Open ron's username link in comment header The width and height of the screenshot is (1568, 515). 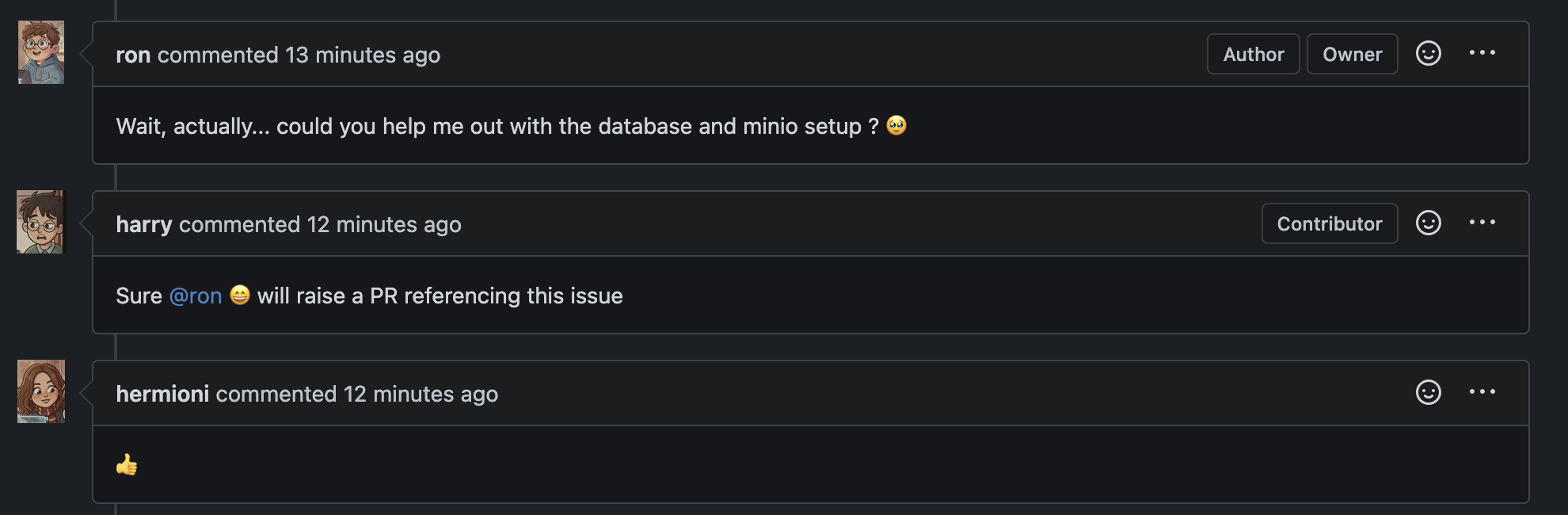pos(133,55)
